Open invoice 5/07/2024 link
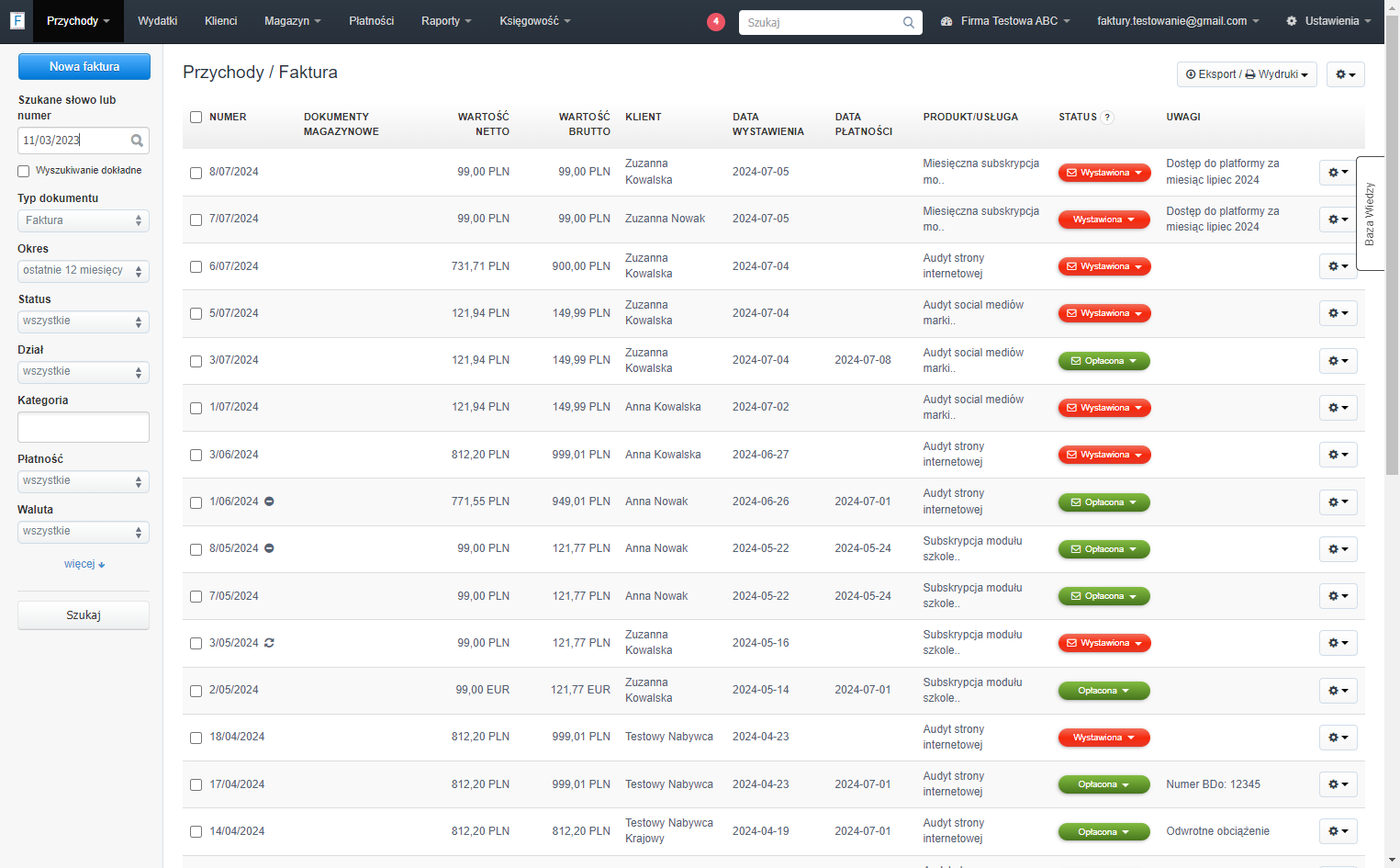 pos(234,313)
